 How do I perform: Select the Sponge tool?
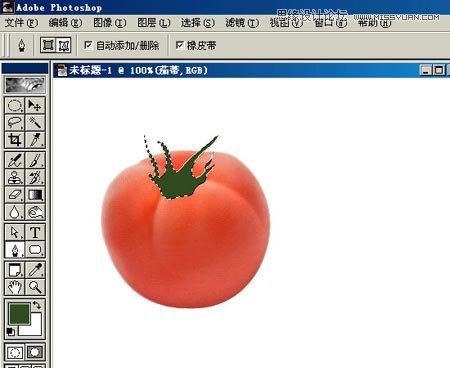coord(35,212)
